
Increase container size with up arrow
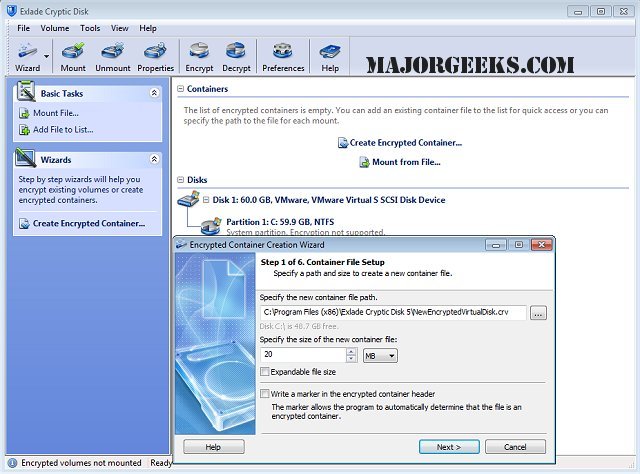[351, 352]
